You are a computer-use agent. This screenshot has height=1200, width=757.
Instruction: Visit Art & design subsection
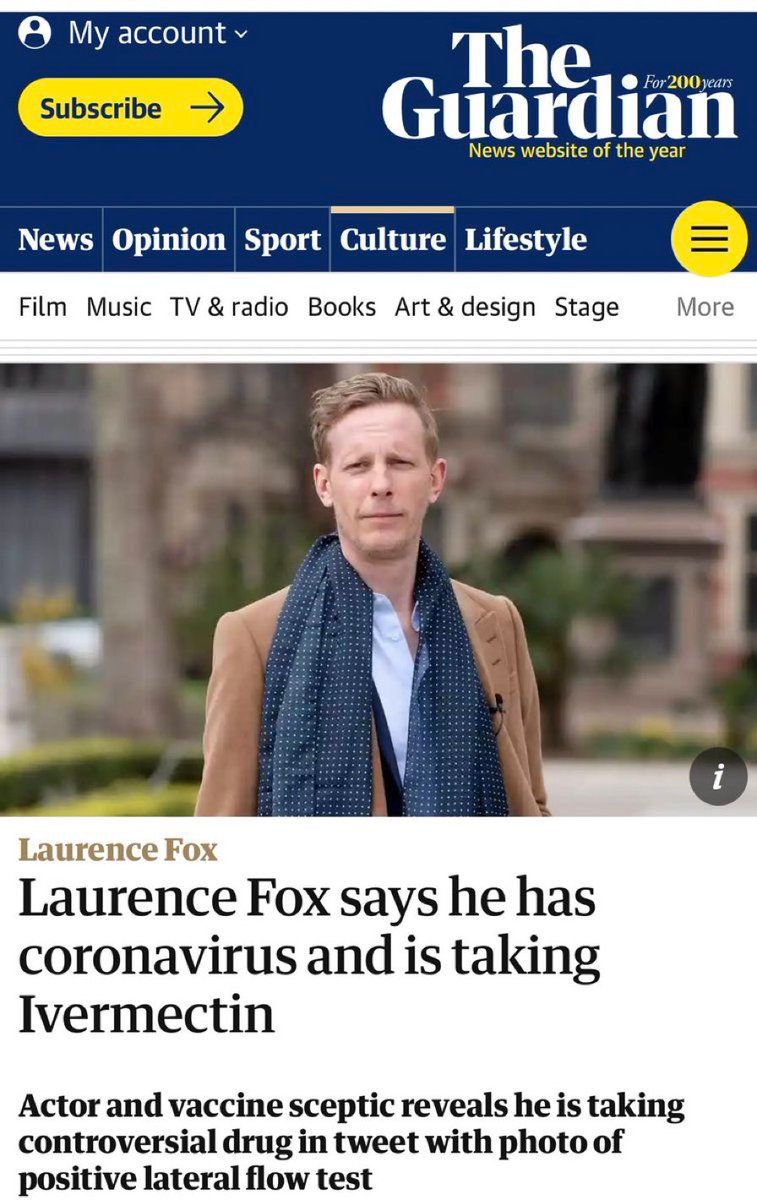tap(465, 307)
